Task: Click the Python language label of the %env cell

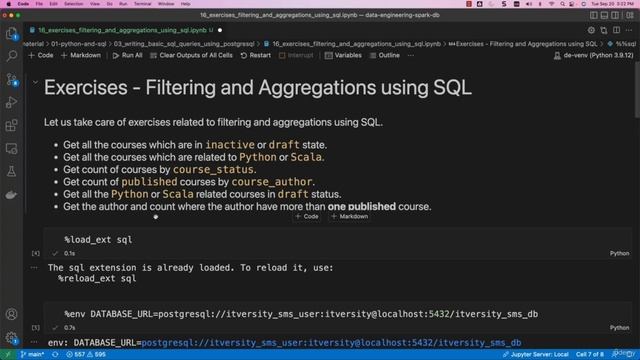Action: pos(619,328)
